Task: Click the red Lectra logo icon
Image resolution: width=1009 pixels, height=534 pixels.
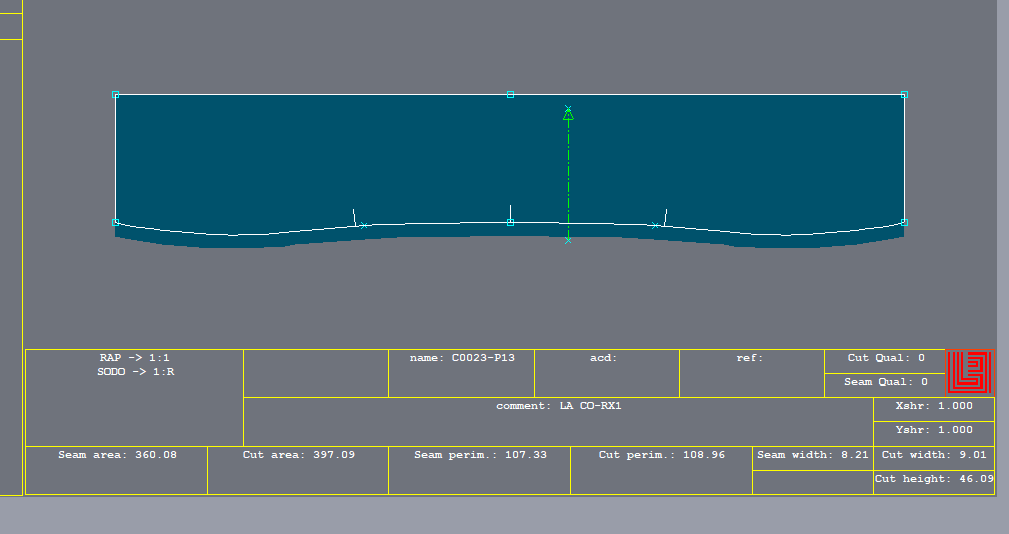Action: [x=970, y=372]
